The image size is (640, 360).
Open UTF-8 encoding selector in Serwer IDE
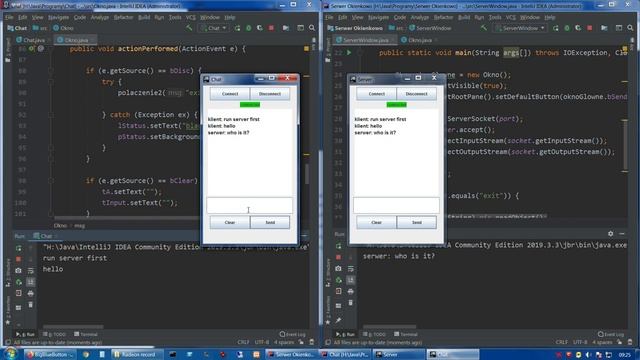click(x=580, y=342)
